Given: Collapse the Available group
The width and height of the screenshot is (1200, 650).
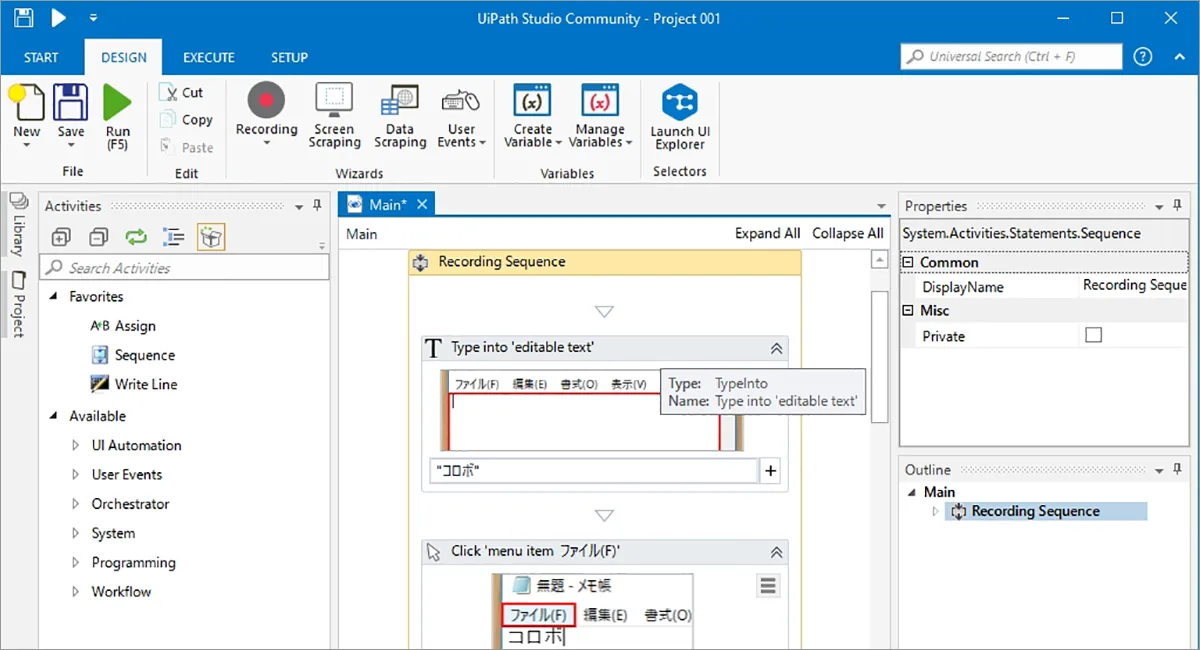Looking at the screenshot, I should (54, 416).
